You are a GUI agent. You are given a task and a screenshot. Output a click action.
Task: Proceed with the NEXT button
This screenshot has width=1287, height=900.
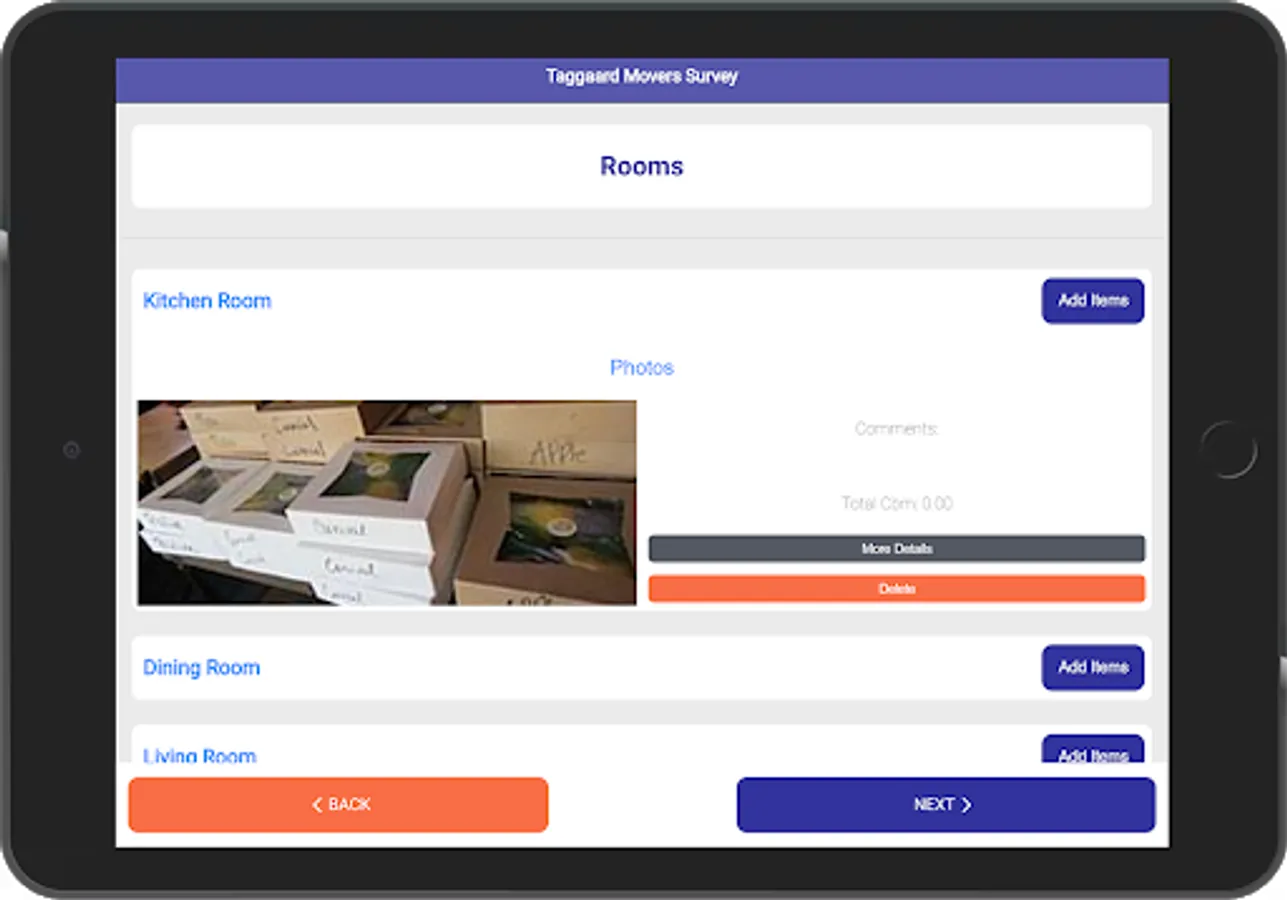945,805
